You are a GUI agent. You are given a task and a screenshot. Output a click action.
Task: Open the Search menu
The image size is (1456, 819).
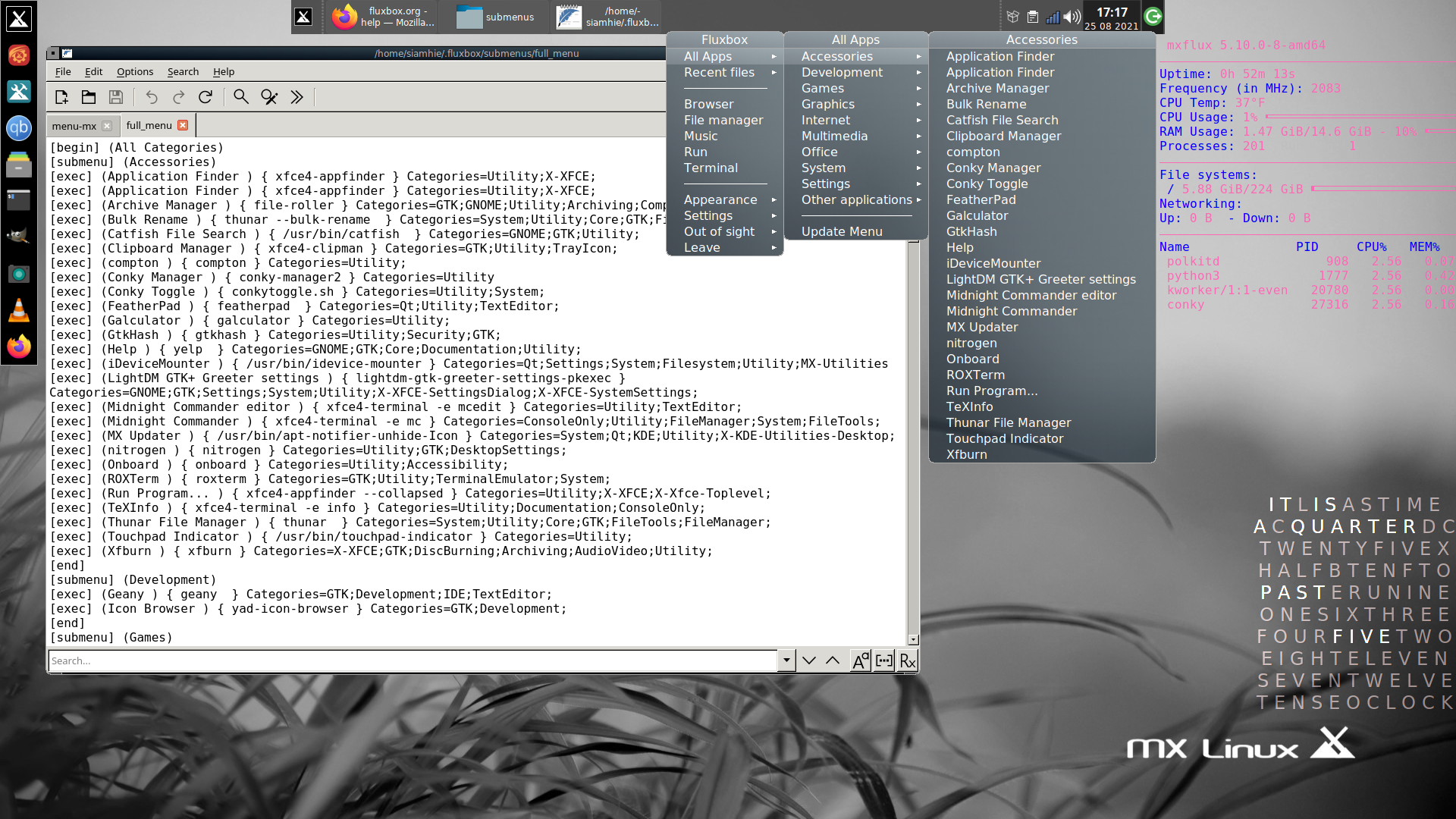tap(183, 71)
